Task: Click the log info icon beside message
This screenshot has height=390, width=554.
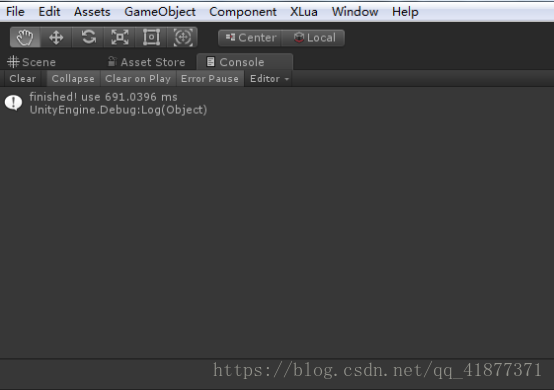Action: coord(13,103)
